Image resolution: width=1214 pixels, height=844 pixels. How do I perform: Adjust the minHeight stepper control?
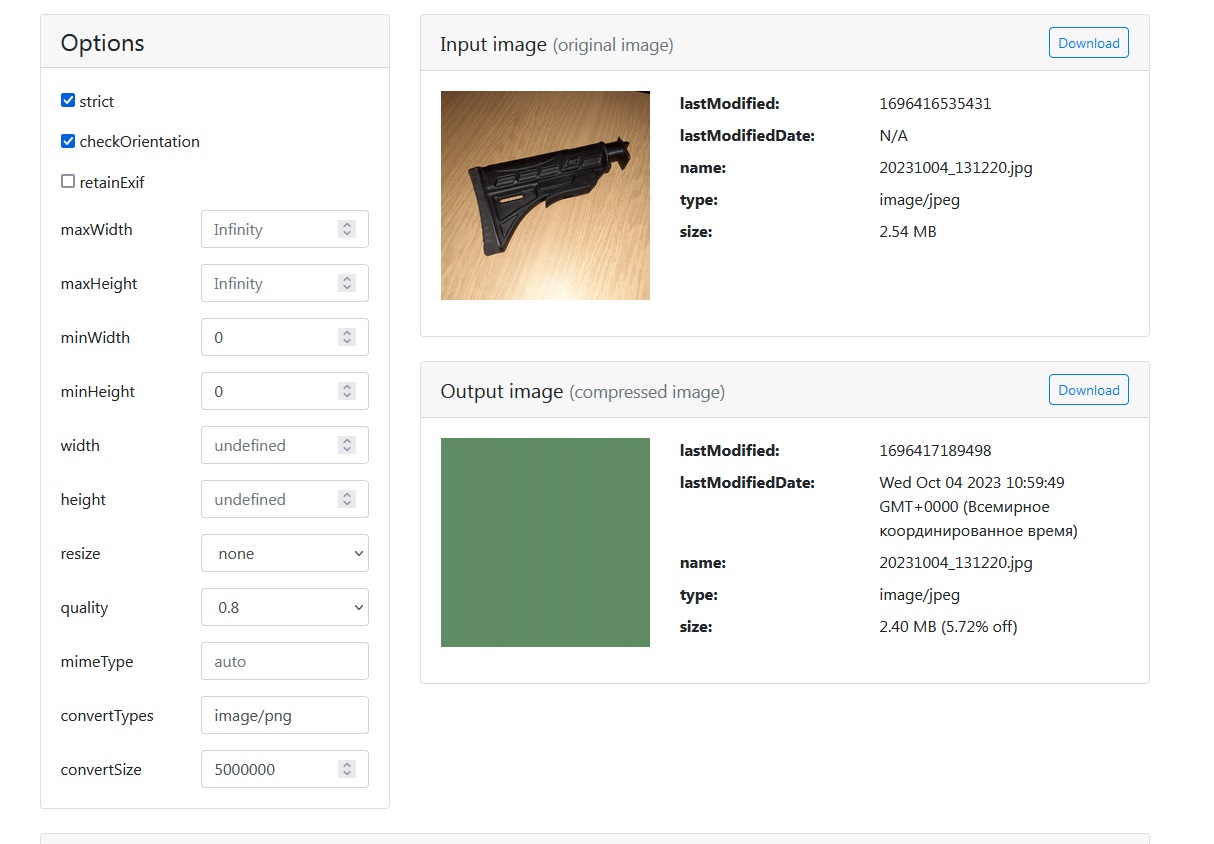pyautogui.click(x=347, y=391)
